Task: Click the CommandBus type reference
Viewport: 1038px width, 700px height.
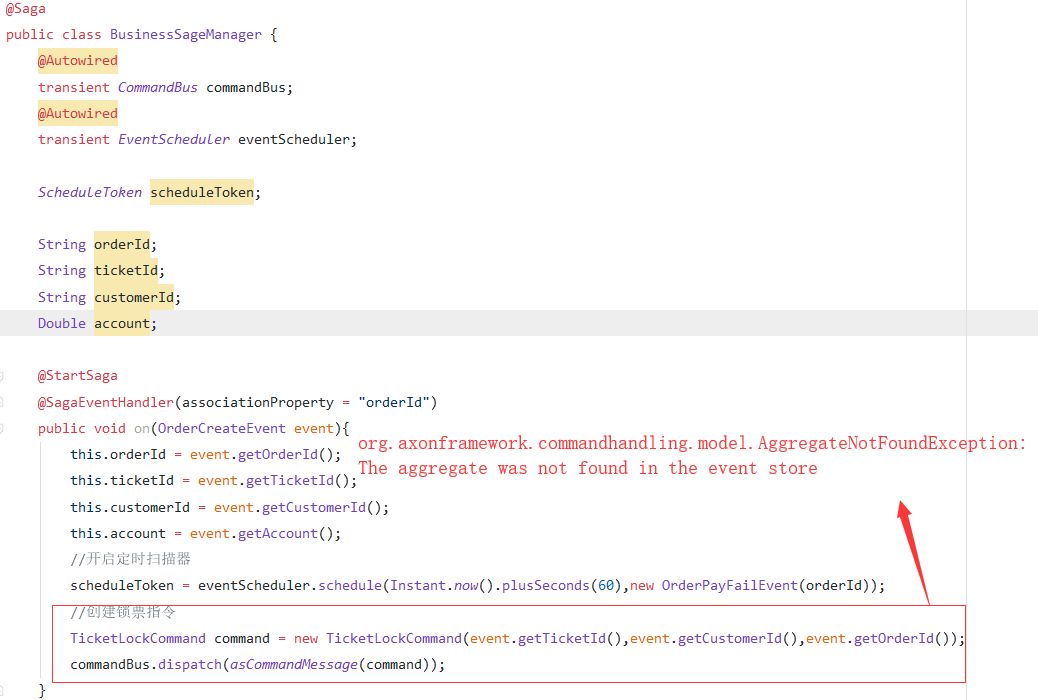Action: click(x=157, y=87)
